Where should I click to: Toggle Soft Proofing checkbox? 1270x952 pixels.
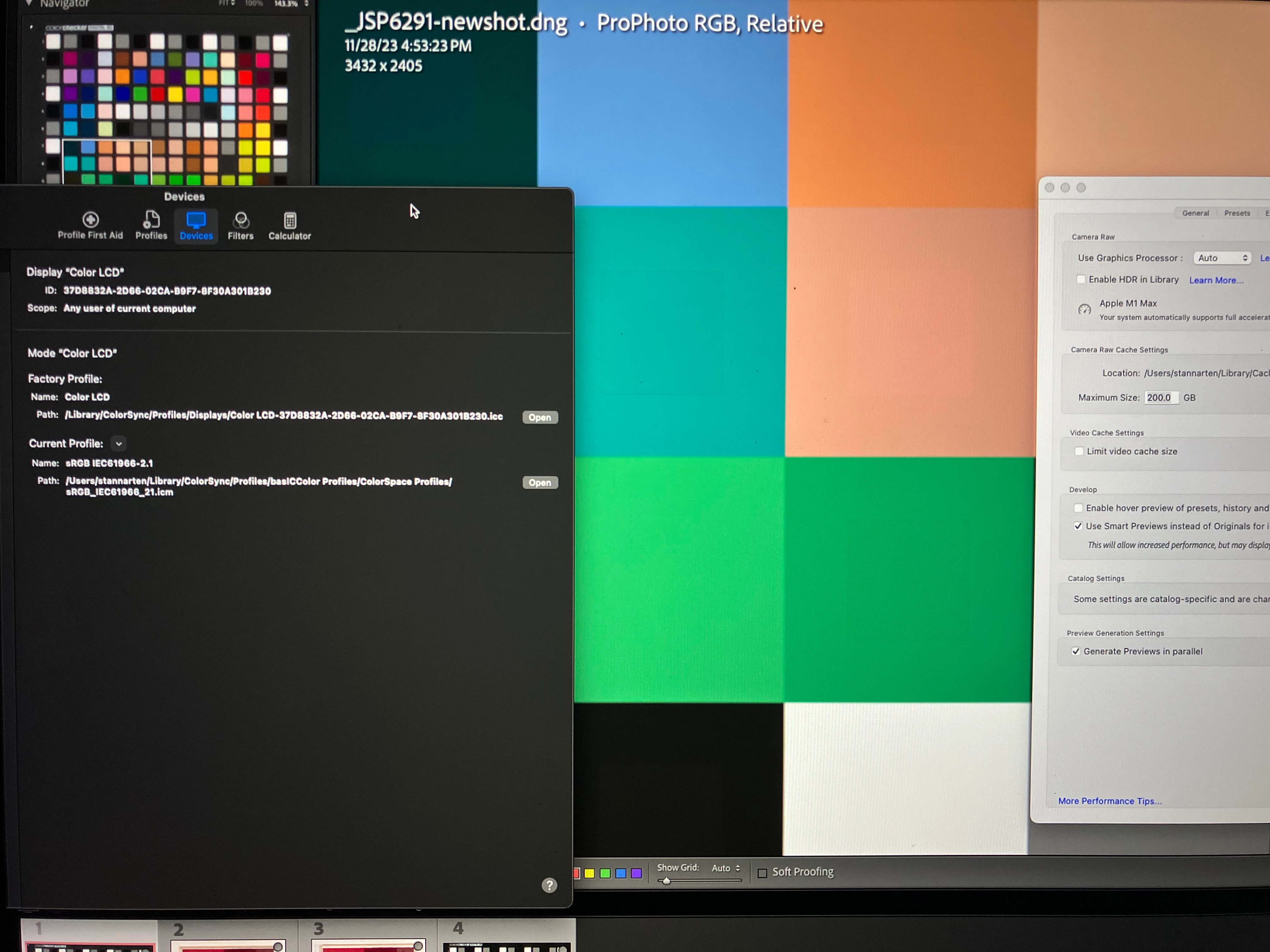[x=763, y=873]
